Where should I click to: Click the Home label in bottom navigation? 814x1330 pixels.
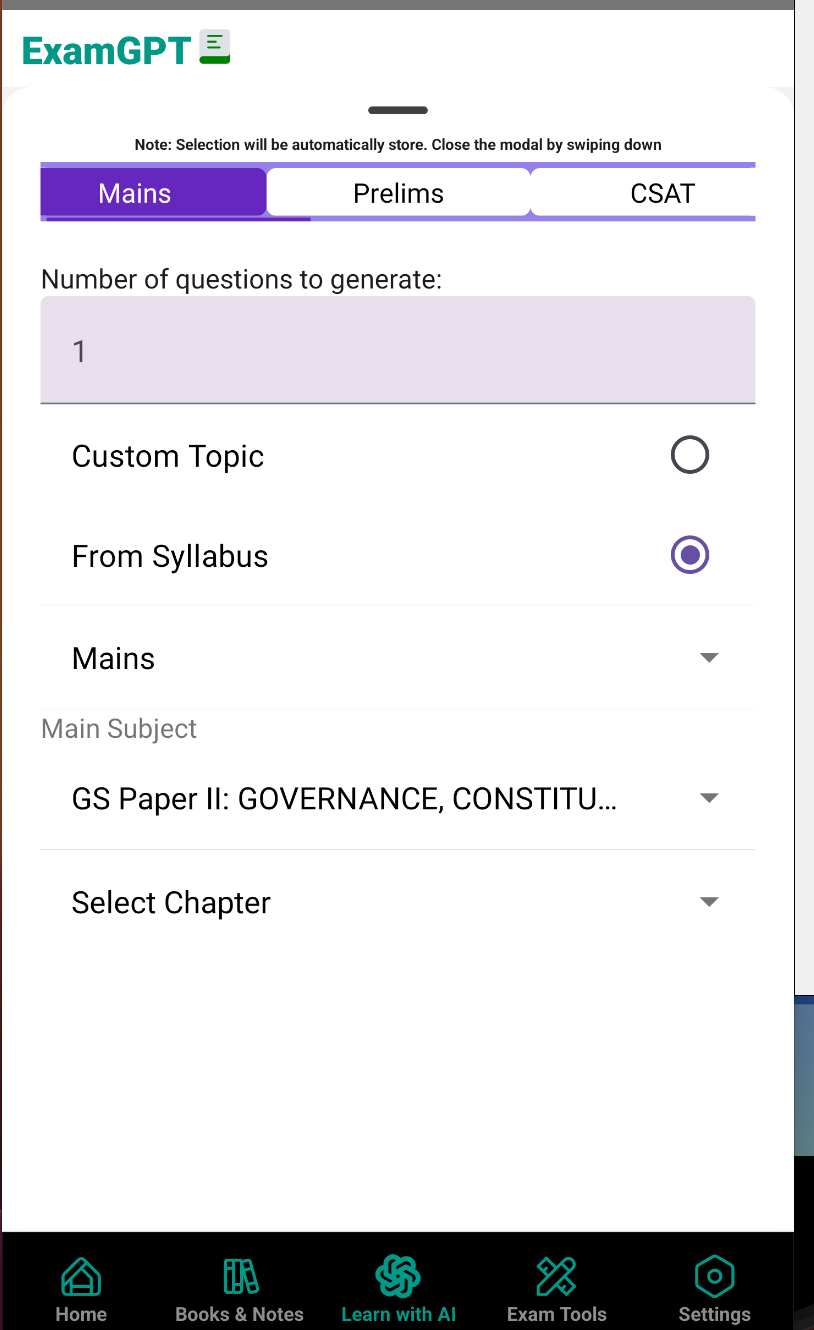pyautogui.click(x=81, y=1313)
